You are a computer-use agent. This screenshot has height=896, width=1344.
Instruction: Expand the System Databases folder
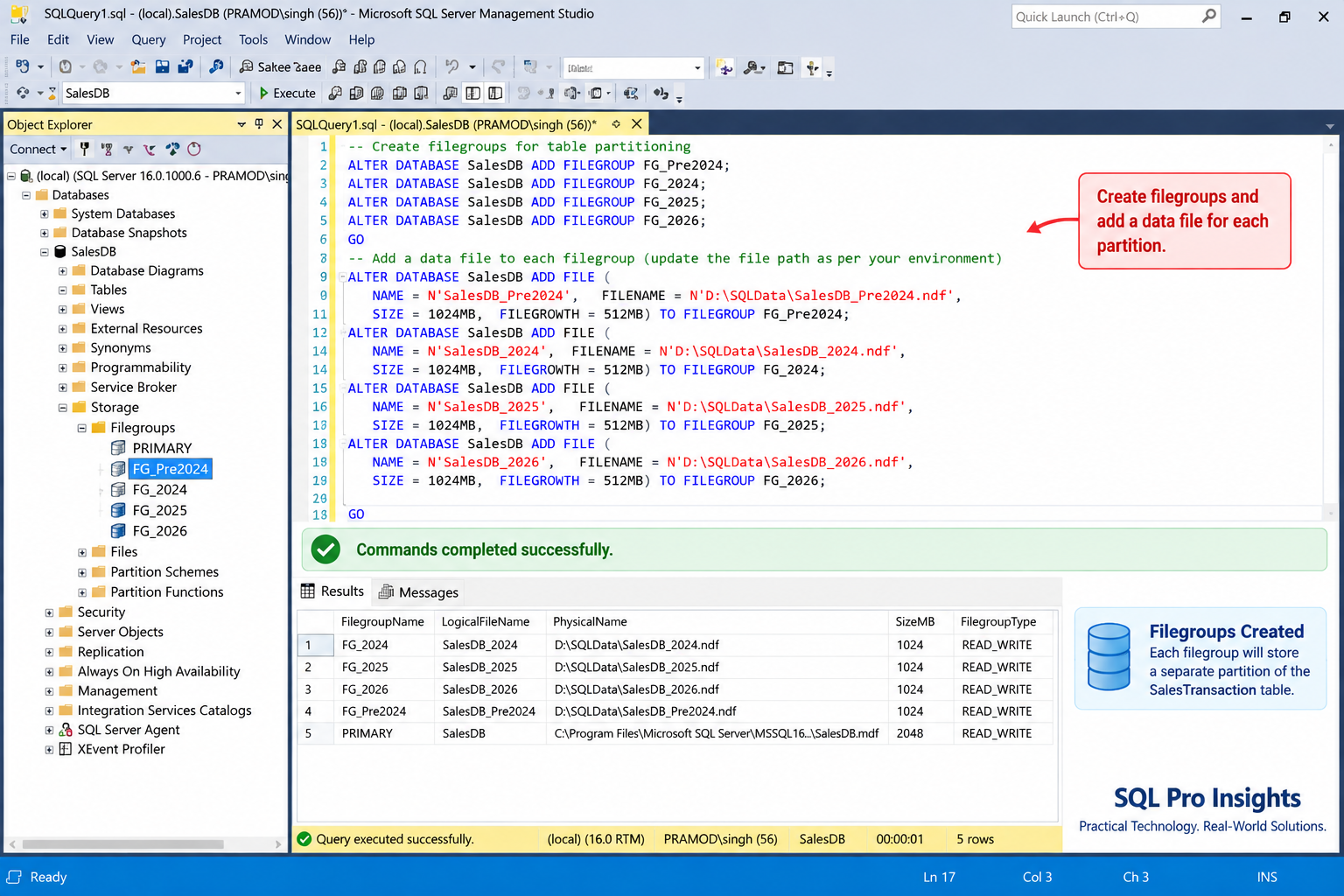click(44, 214)
